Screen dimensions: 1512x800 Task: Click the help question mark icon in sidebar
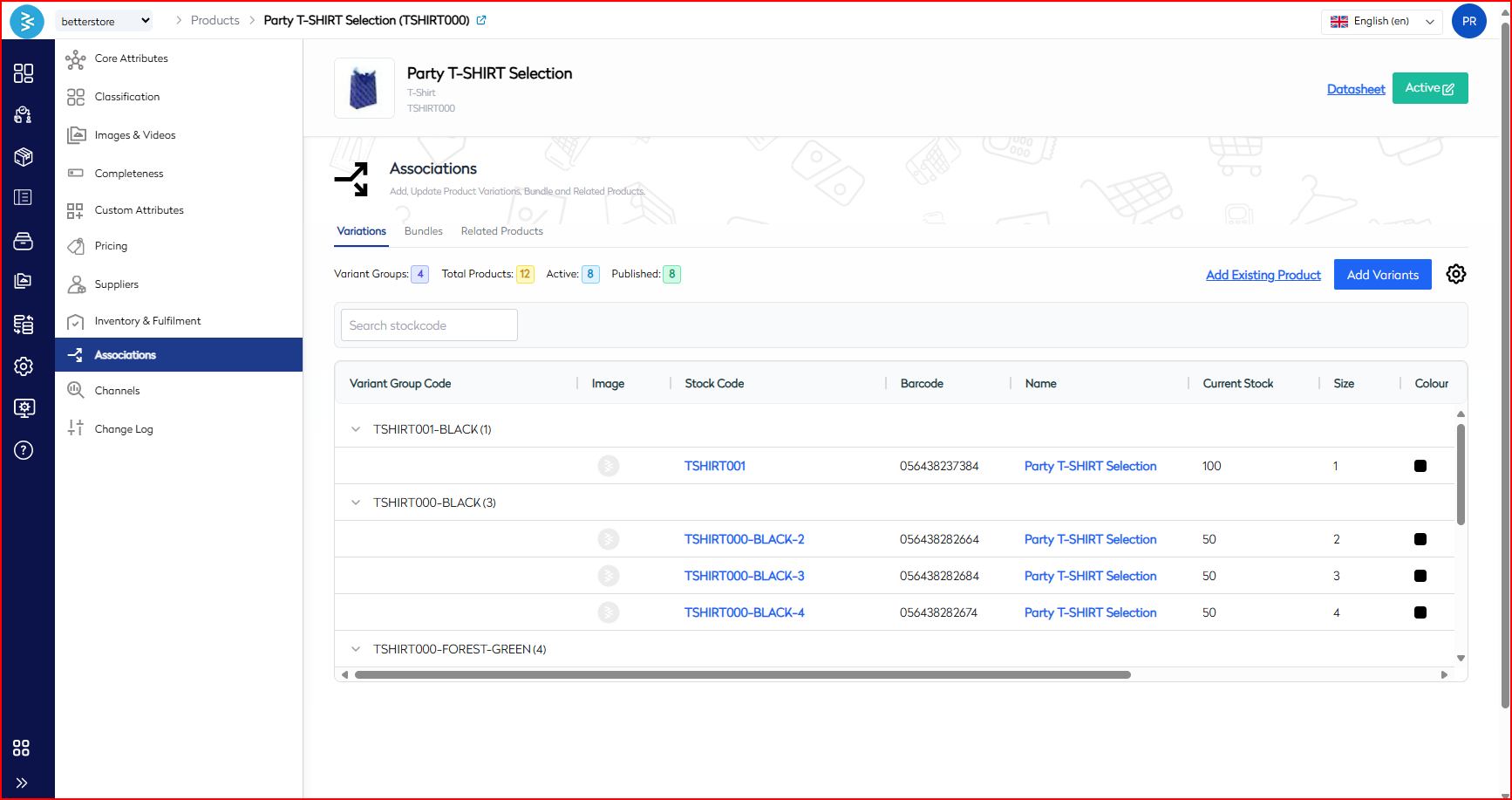pos(24,450)
